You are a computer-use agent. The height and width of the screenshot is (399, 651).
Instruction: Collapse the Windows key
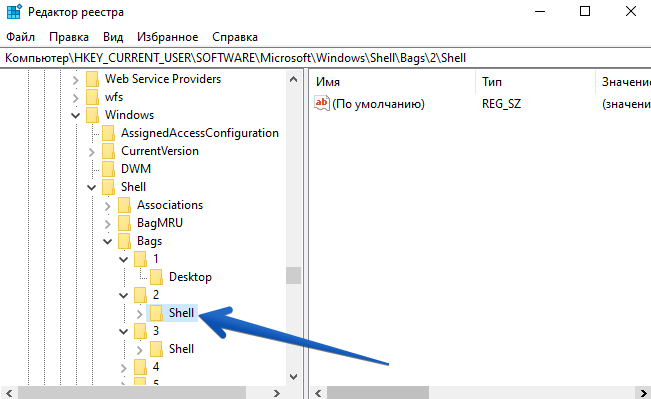[x=76, y=115]
